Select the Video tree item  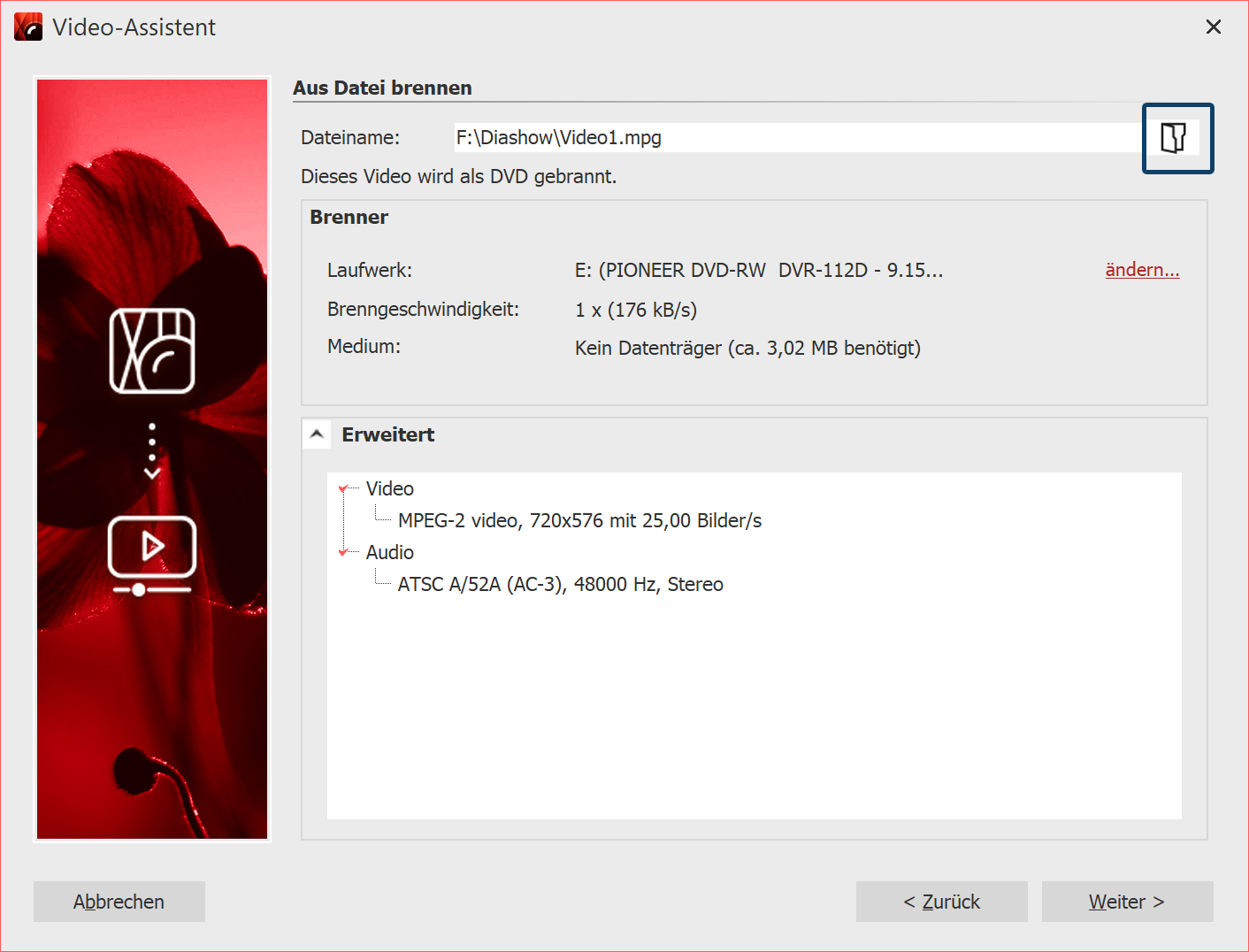(x=390, y=488)
